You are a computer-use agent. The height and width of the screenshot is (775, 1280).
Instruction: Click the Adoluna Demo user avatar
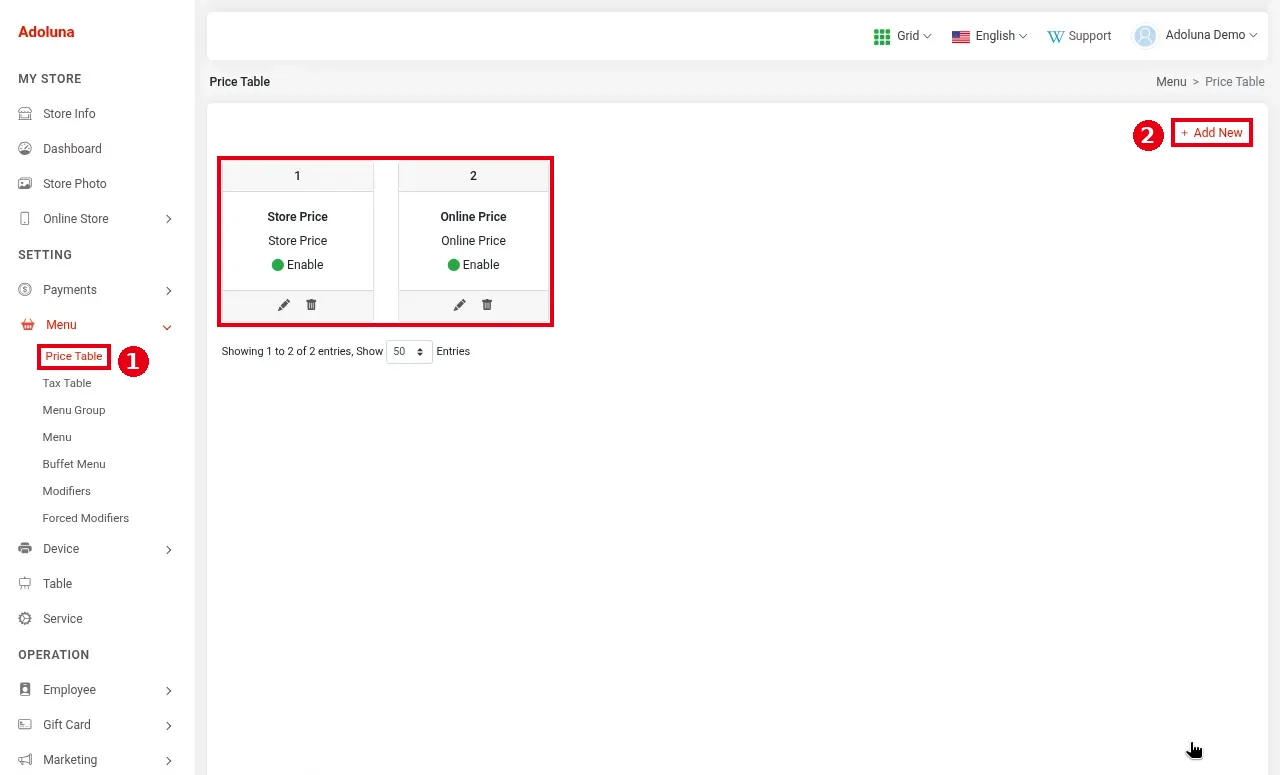[x=1145, y=36]
